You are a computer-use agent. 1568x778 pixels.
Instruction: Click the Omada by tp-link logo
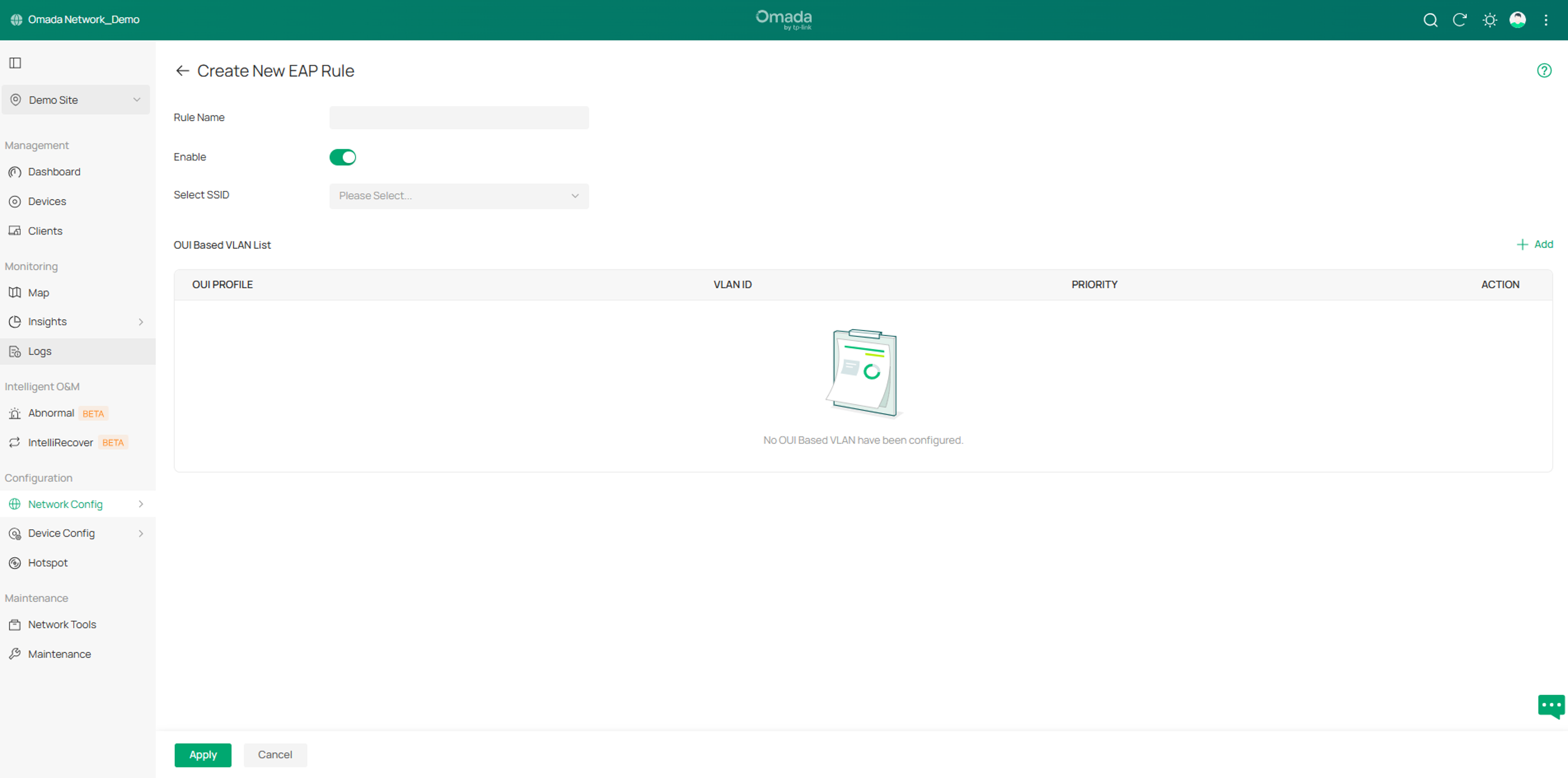784,20
